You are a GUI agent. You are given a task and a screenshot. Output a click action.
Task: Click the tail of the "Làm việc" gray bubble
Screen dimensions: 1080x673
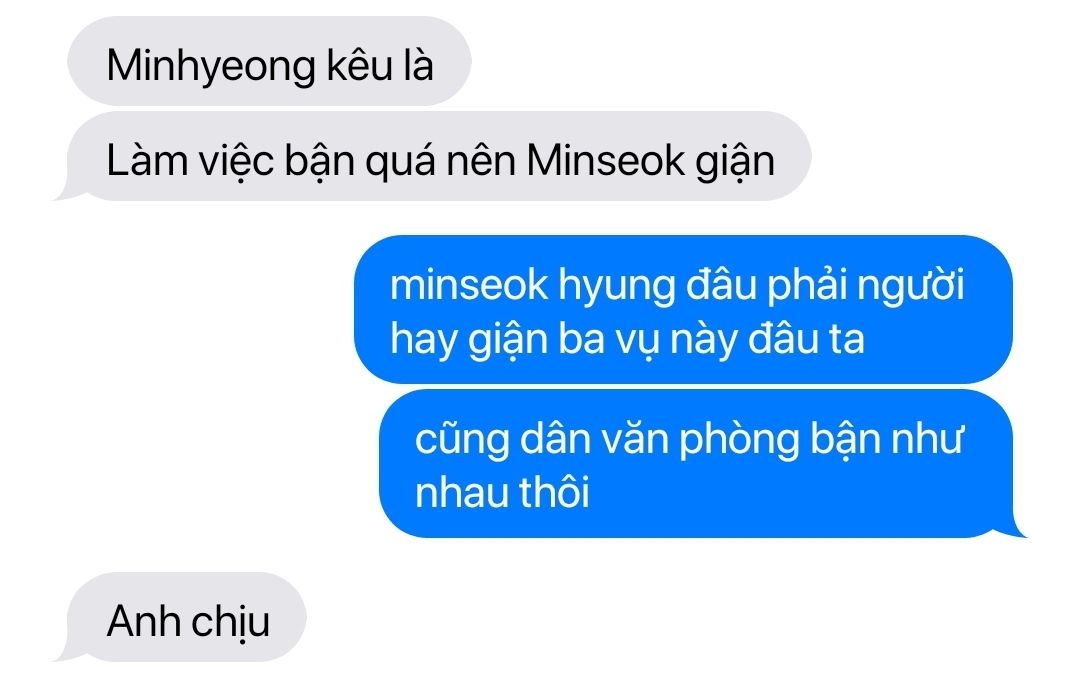coord(66,189)
